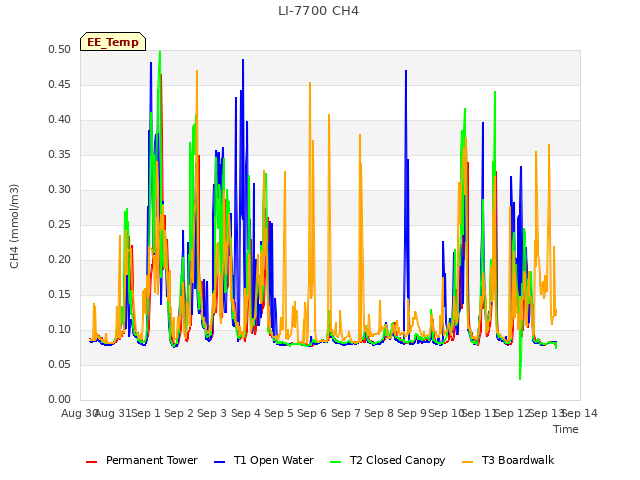Click the Sep 2 x-axis label
Screen dimensions: 640x480
coord(179,413)
